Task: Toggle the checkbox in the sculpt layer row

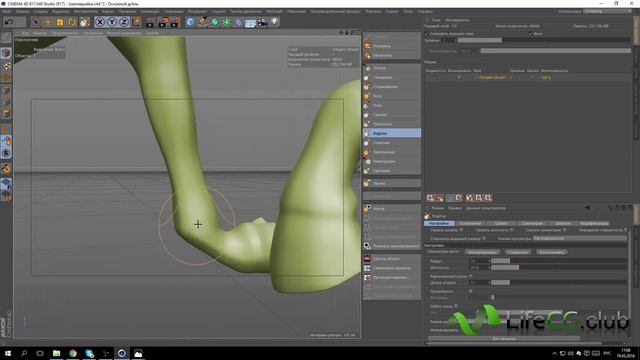Action: 459,77
